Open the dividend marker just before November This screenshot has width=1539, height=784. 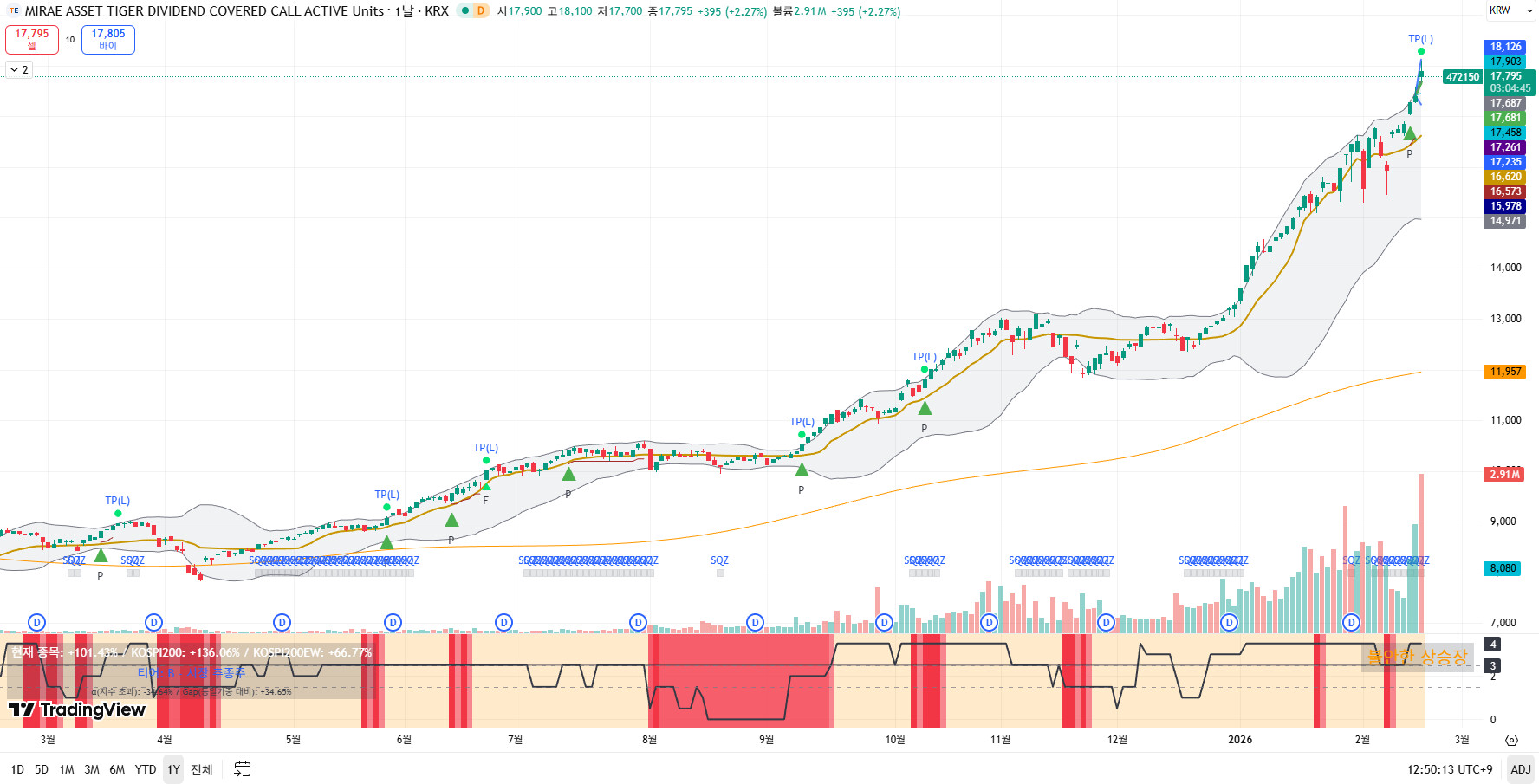click(989, 622)
